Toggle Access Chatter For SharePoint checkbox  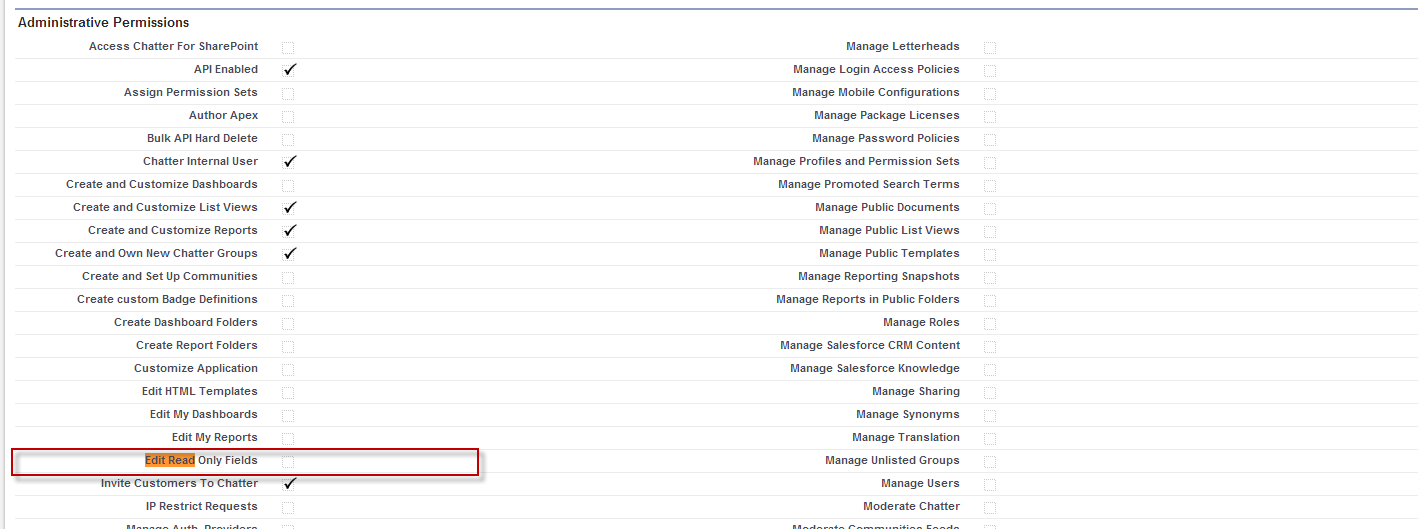[288, 47]
